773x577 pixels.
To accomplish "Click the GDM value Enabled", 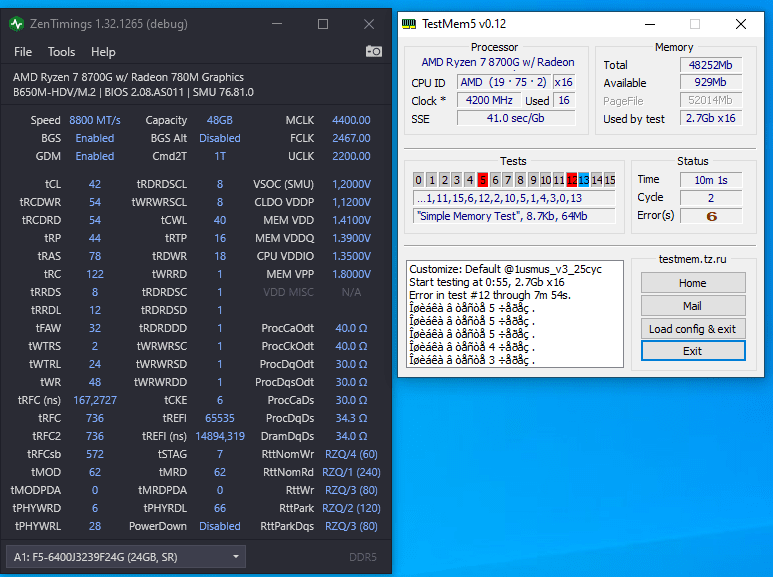I will (95, 156).
